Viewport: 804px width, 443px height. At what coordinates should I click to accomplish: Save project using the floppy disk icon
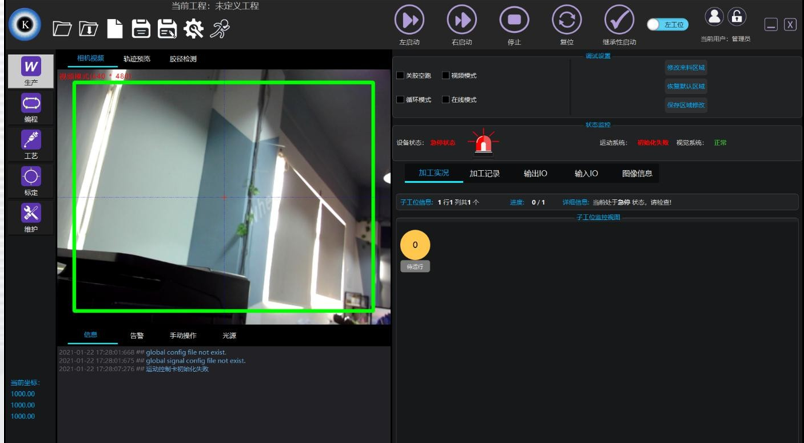click(x=141, y=28)
